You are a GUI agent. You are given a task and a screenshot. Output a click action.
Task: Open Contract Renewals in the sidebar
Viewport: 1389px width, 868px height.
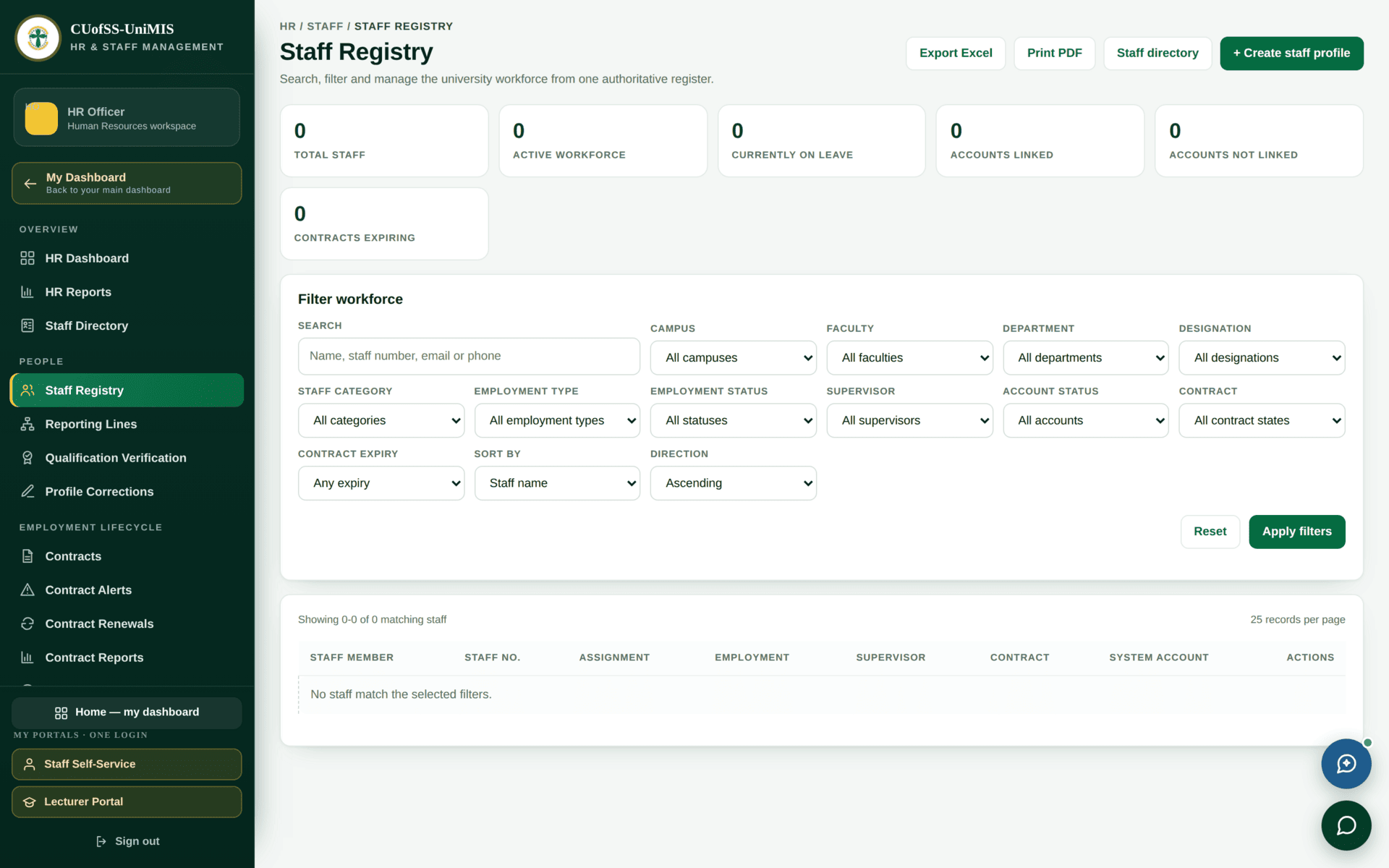(127, 624)
